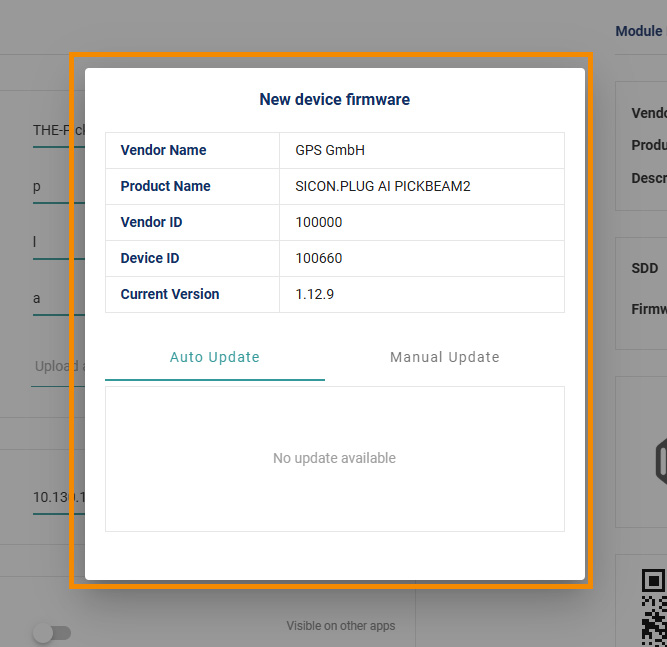Click the hexagon device icon
Screen dimensions: 667x647
pos(659,461)
